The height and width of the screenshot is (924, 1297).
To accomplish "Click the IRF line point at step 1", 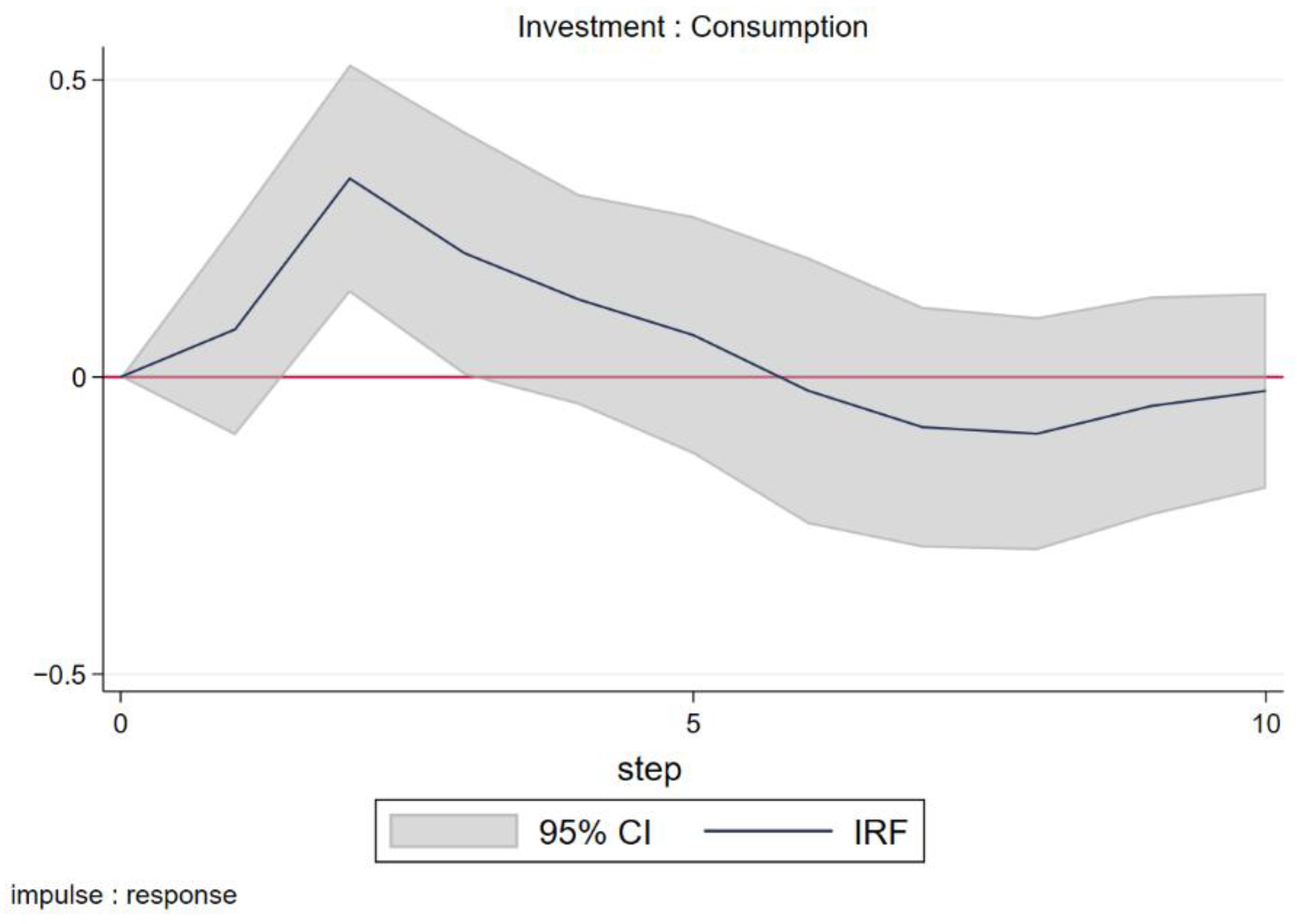I will coord(234,329).
